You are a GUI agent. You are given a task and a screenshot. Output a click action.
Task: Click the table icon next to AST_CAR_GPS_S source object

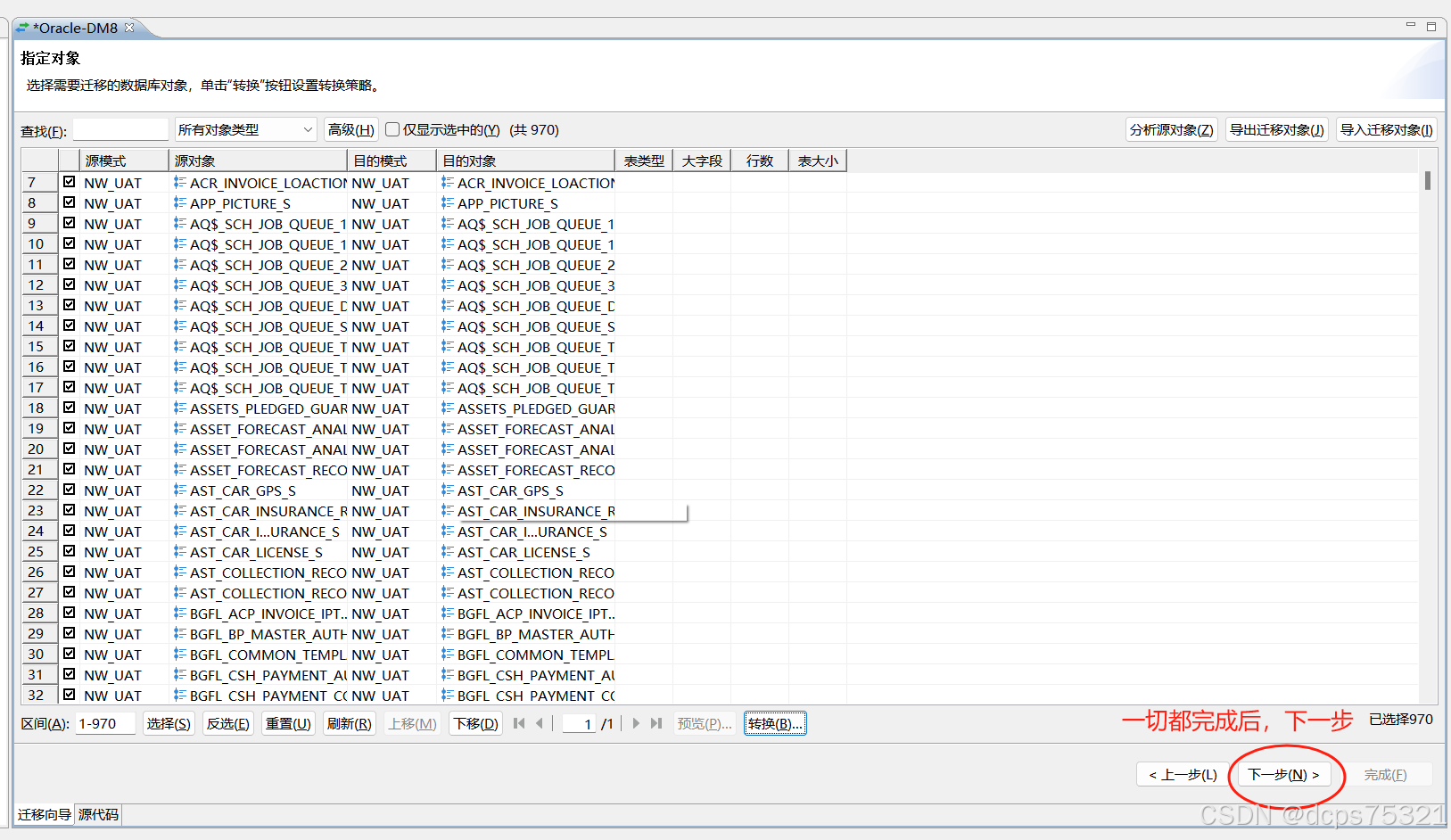[x=179, y=490]
